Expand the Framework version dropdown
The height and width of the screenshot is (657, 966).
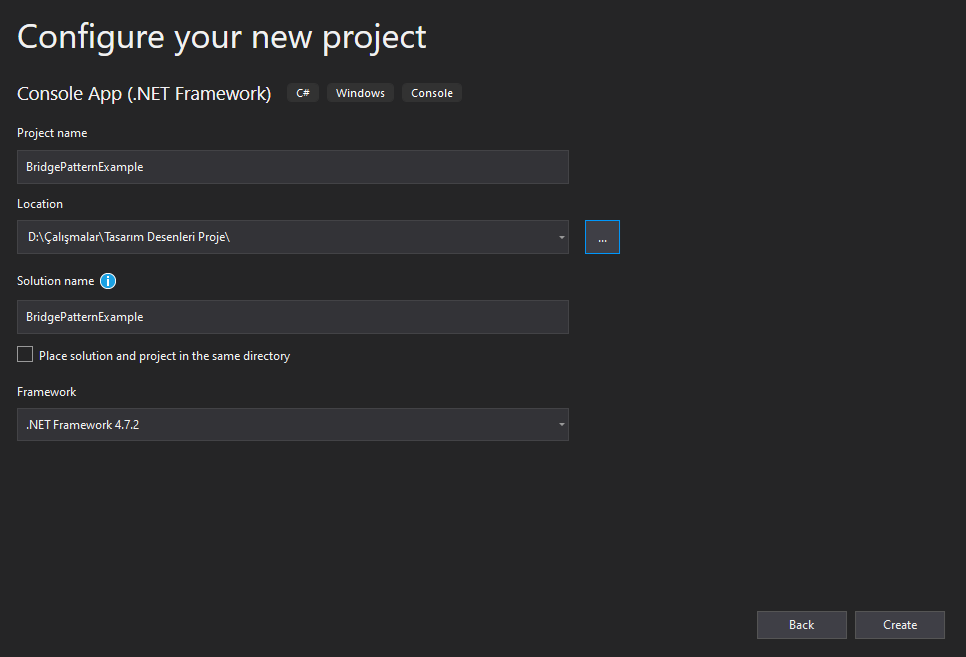[x=561, y=425]
